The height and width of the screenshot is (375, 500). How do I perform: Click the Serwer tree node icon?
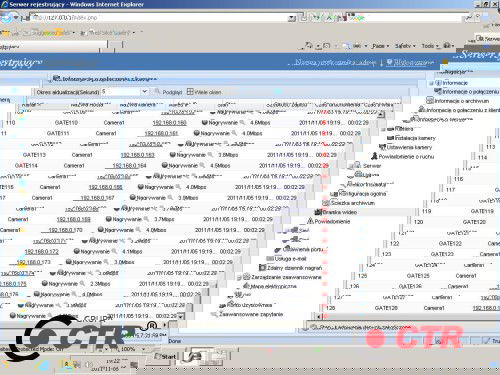(x=358, y=165)
